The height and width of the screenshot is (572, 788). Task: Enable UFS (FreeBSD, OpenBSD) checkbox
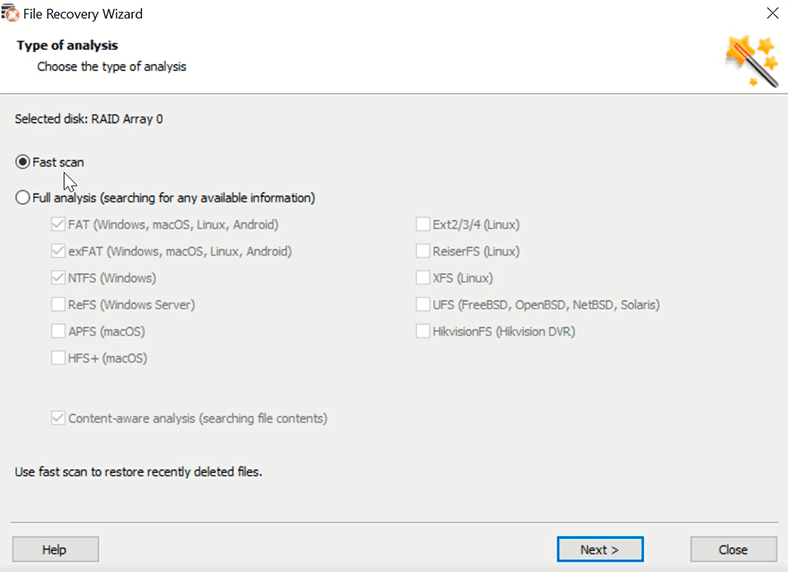pyautogui.click(x=423, y=304)
